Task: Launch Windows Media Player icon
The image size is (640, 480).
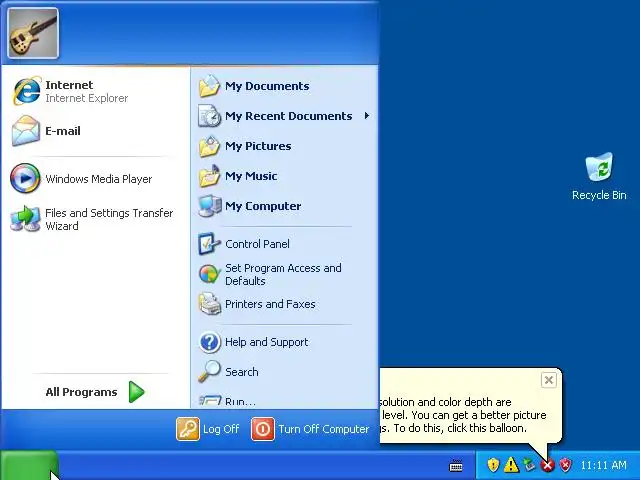Action: [x=25, y=178]
